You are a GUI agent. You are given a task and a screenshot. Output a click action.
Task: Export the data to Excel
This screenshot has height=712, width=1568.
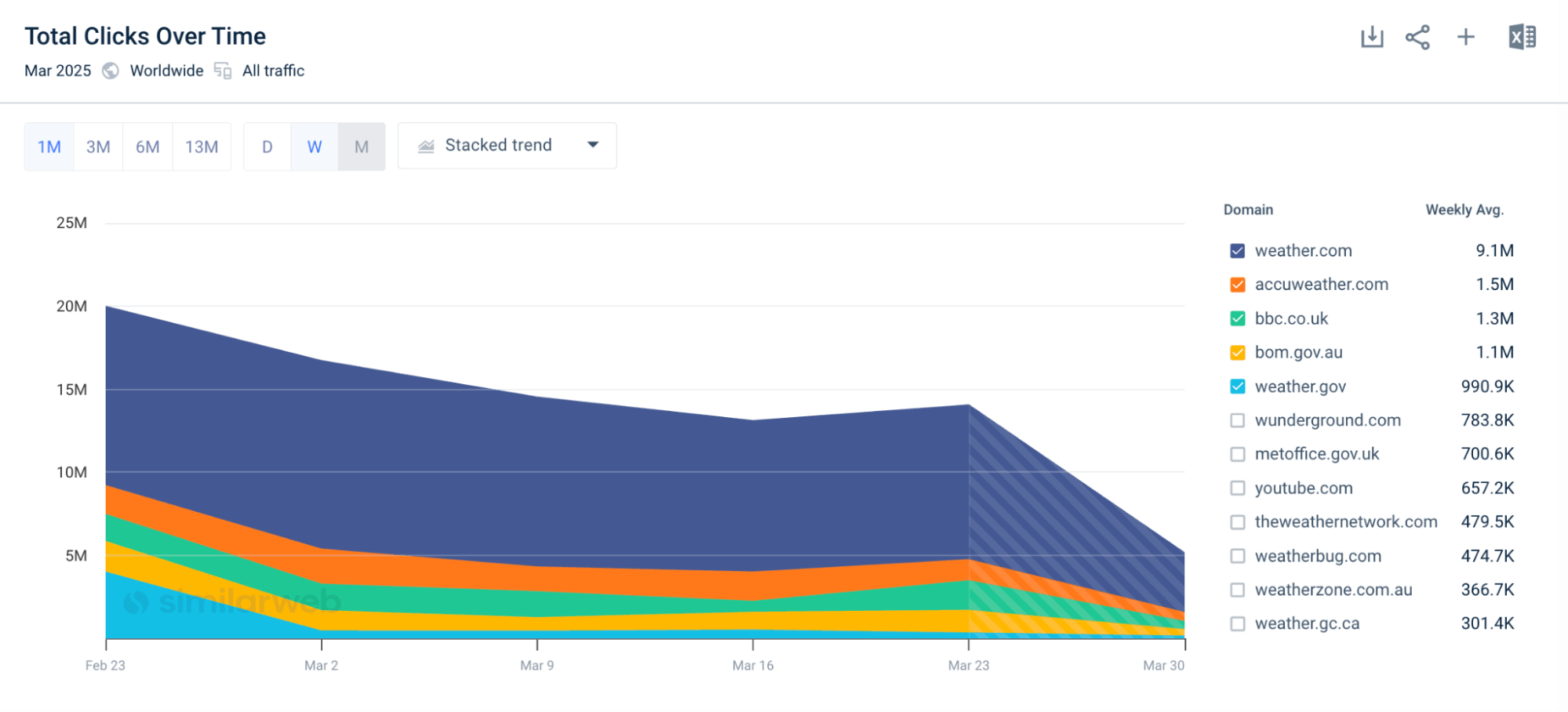(x=1522, y=36)
